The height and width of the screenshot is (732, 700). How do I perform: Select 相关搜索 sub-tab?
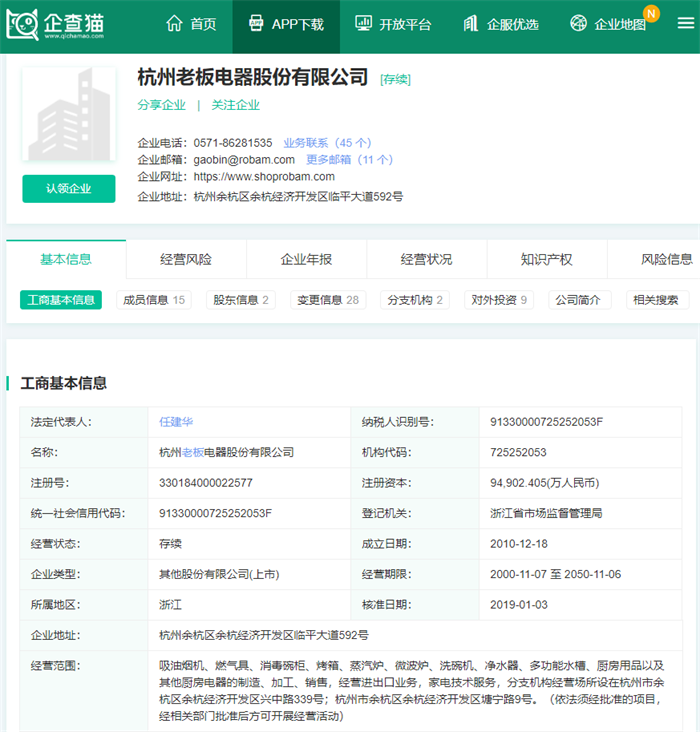[x=656, y=300]
